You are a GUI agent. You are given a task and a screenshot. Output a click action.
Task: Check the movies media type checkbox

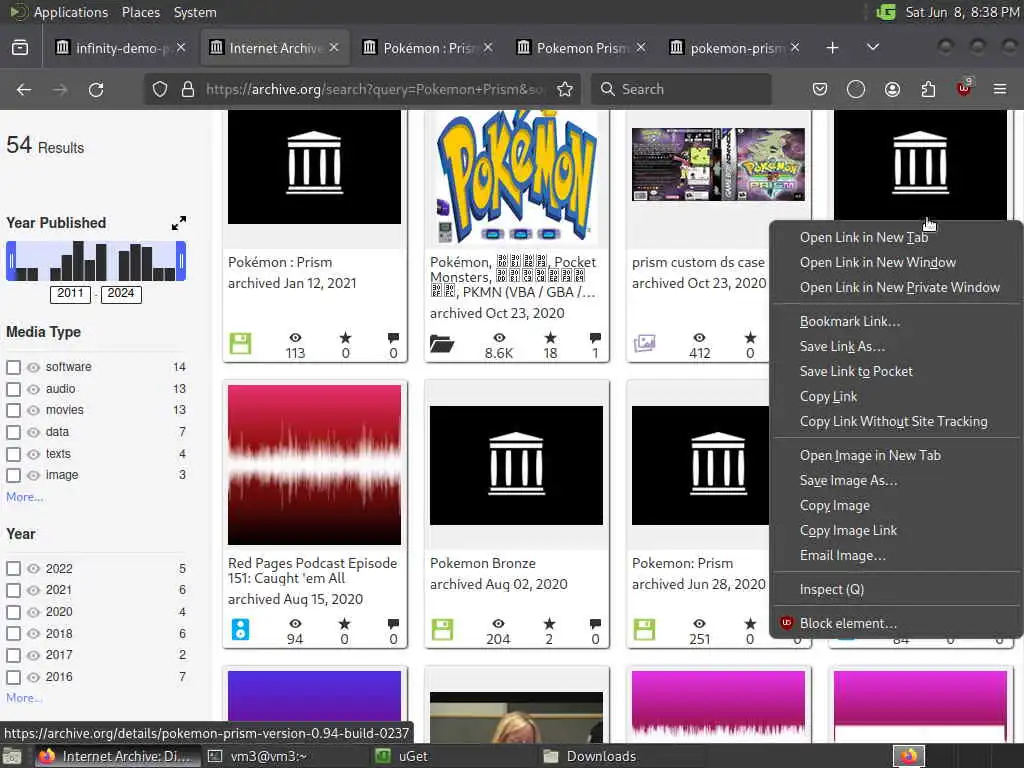pos(13,410)
